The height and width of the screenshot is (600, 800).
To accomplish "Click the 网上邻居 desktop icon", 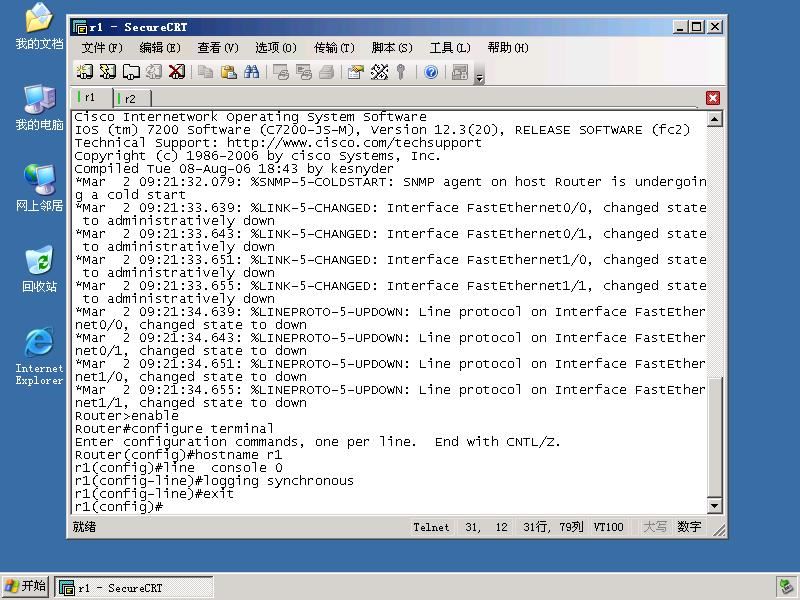I will pyautogui.click(x=39, y=188).
